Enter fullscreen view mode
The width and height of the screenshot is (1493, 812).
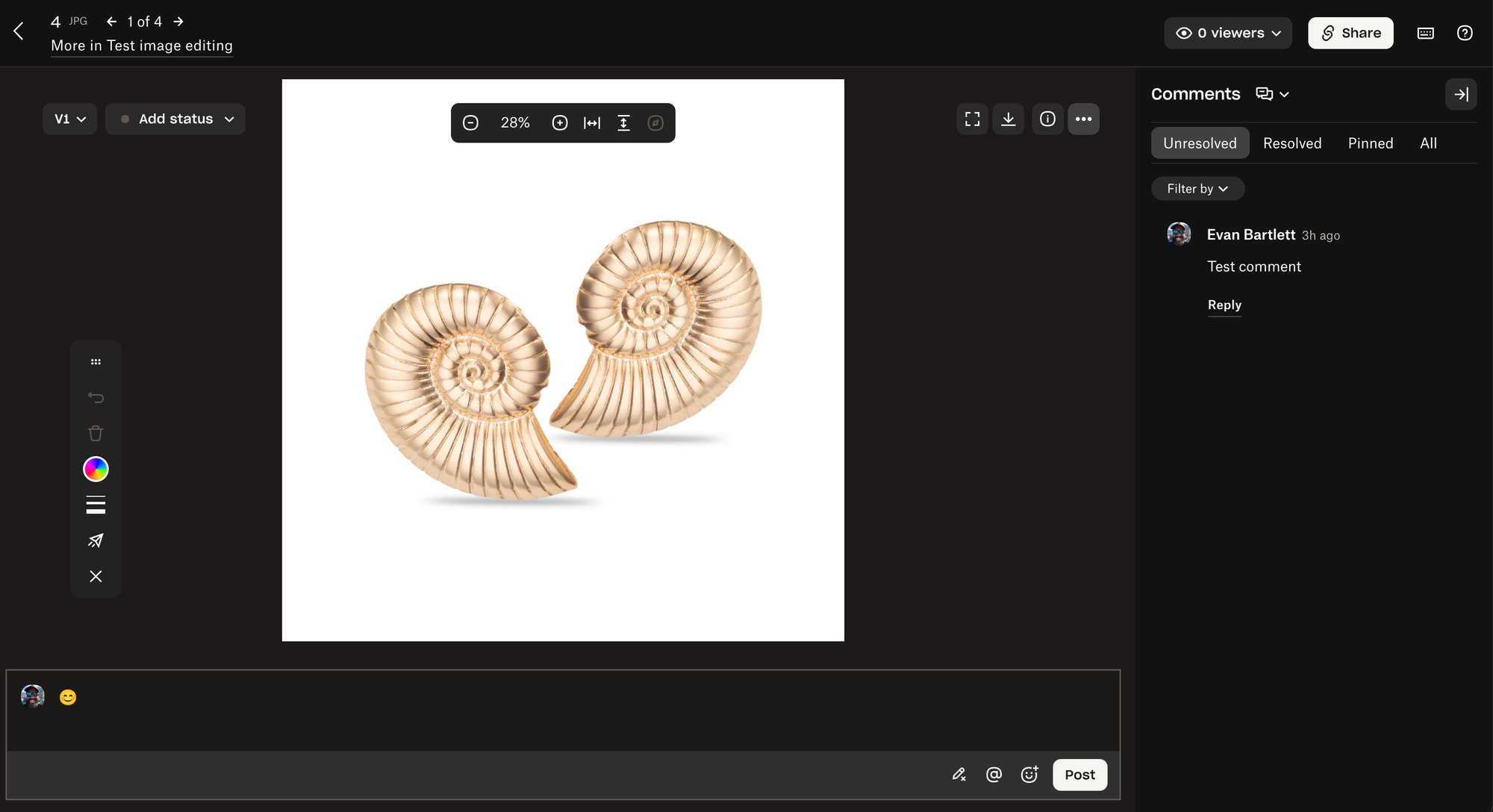pyautogui.click(x=973, y=119)
